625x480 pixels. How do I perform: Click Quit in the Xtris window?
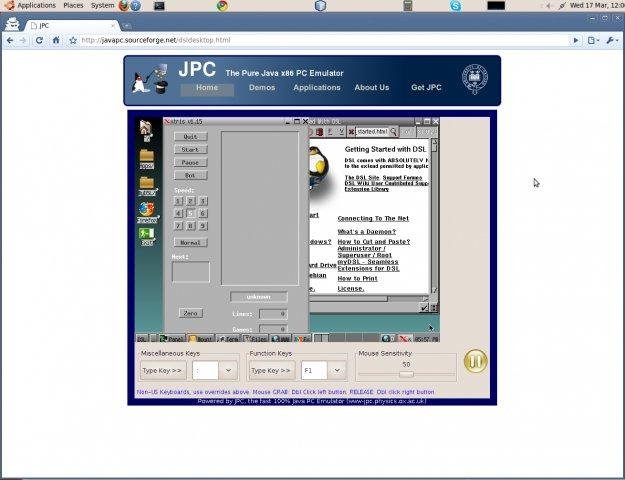(191, 137)
